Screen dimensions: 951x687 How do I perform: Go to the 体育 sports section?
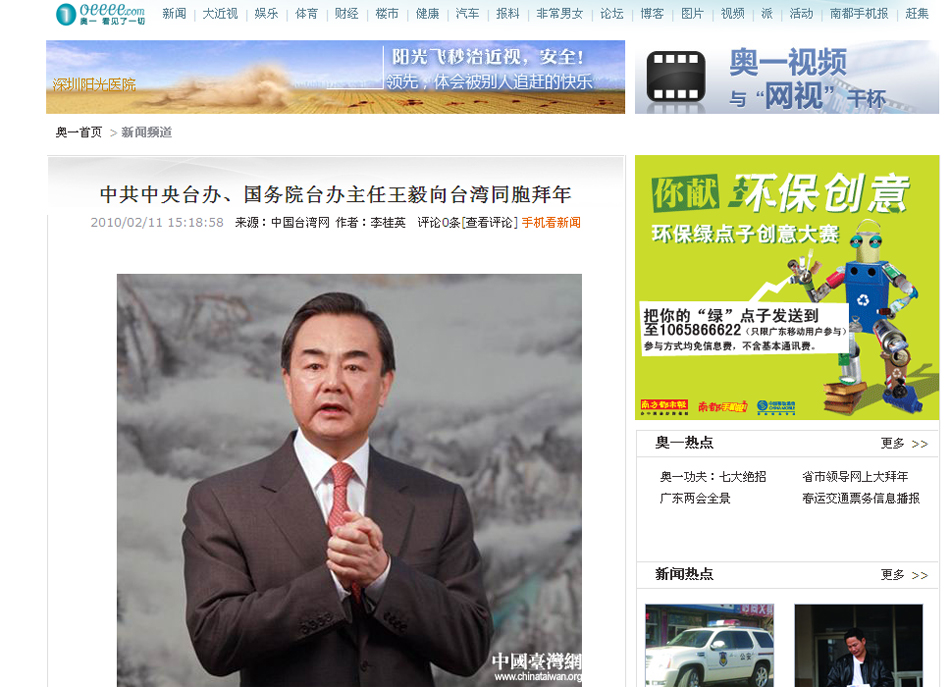click(307, 14)
